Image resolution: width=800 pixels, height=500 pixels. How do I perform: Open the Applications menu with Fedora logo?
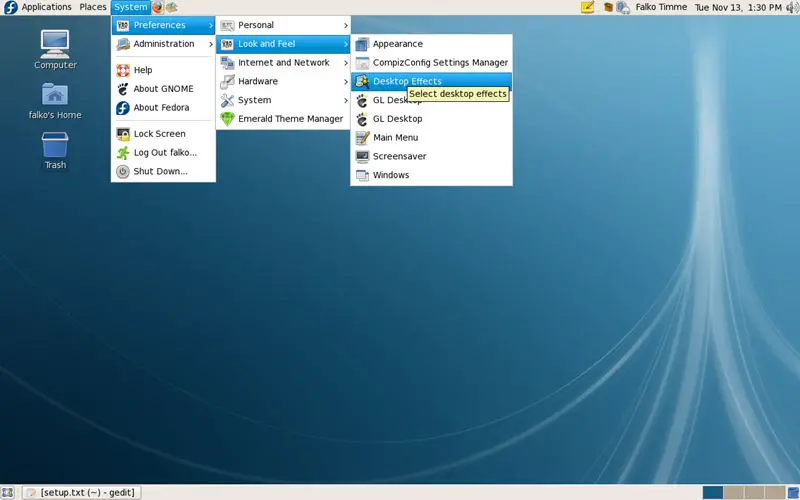click(x=38, y=7)
